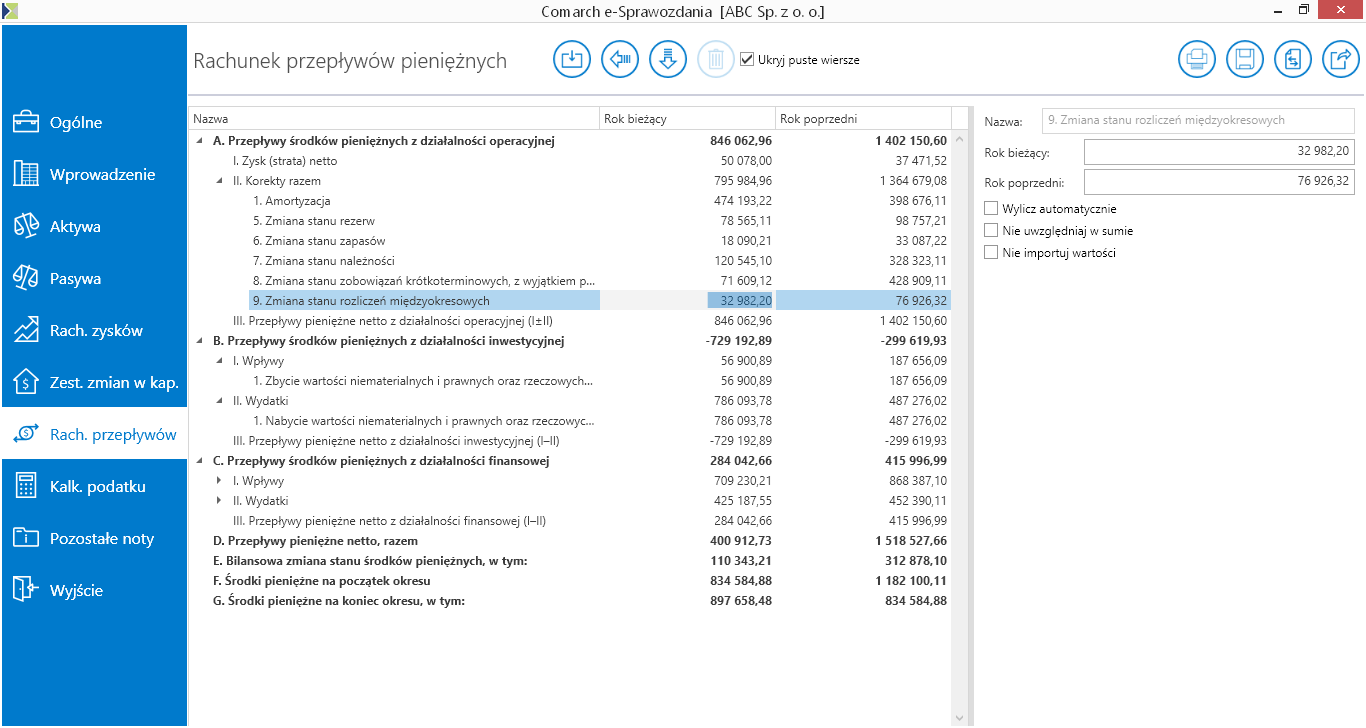Open the Ogólne section

click(76, 123)
